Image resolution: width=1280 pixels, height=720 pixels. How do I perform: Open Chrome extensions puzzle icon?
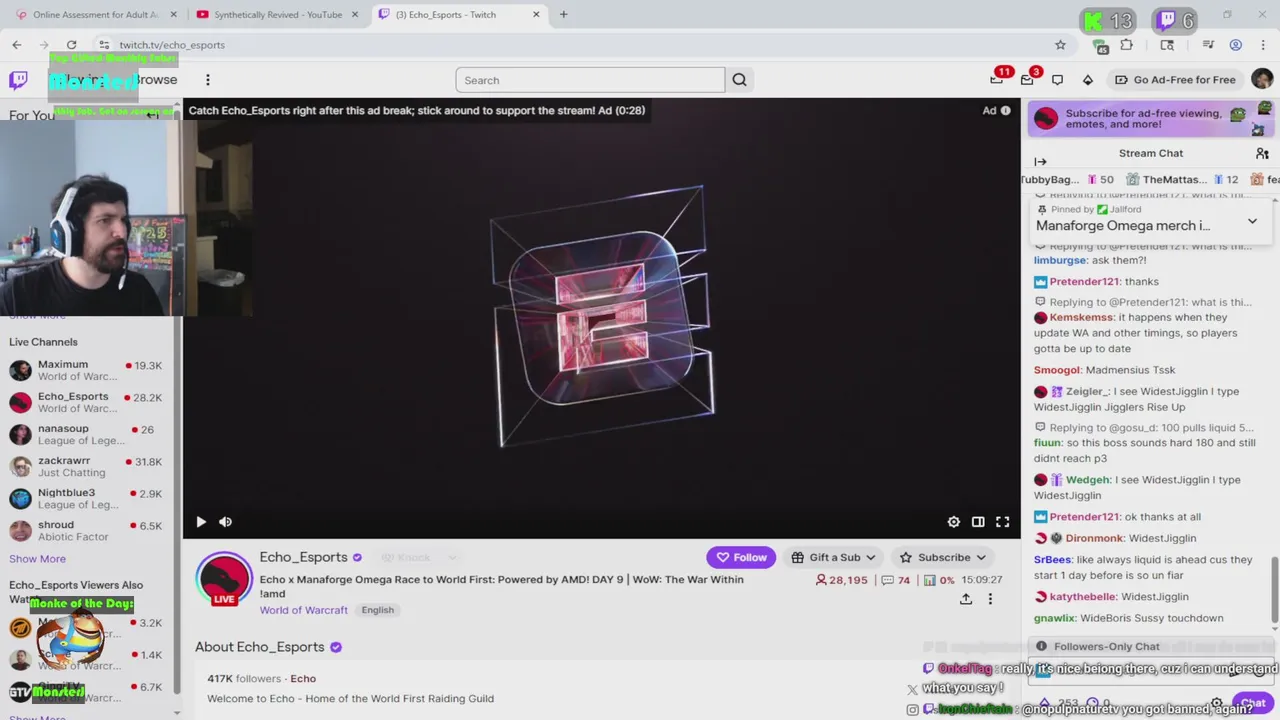pyautogui.click(x=1127, y=45)
